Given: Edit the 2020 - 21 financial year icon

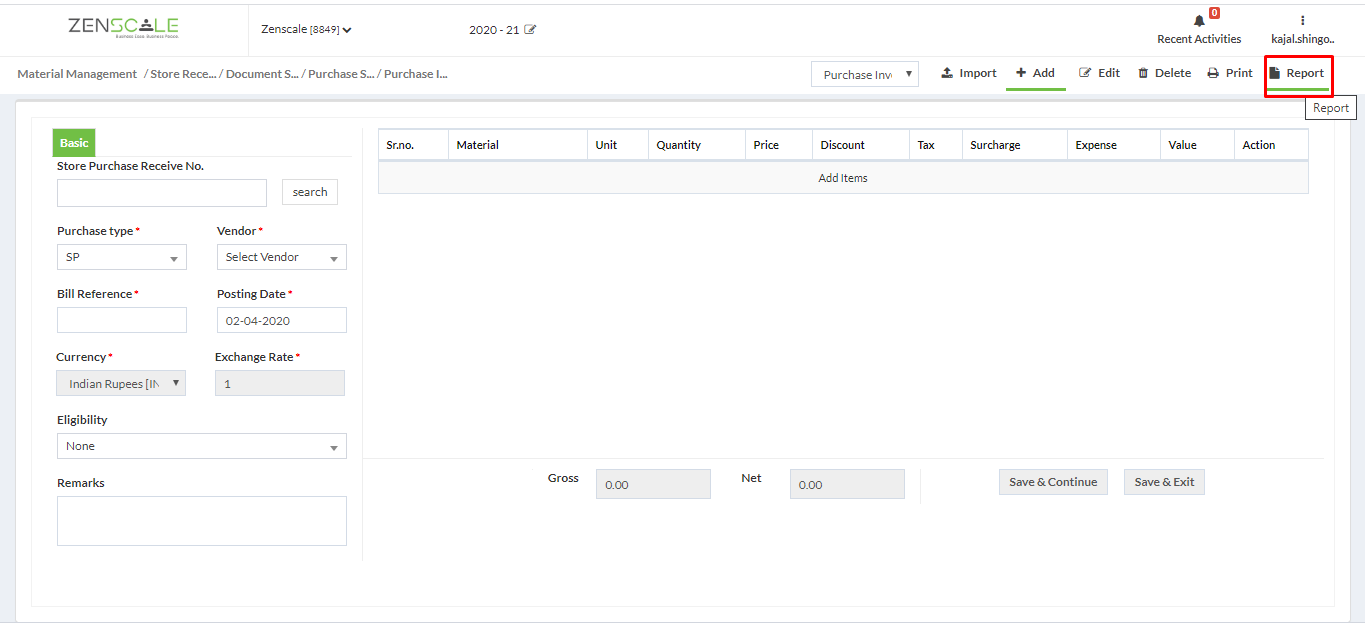Looking at the screenshot, I should point(530,30).
